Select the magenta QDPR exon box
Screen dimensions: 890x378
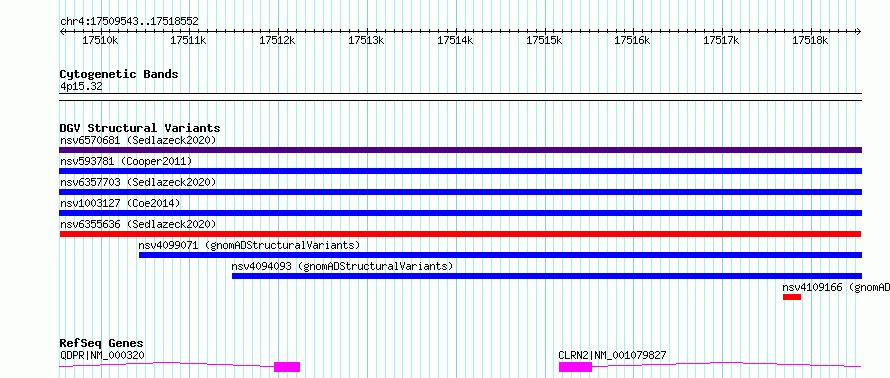pos(287,367)
